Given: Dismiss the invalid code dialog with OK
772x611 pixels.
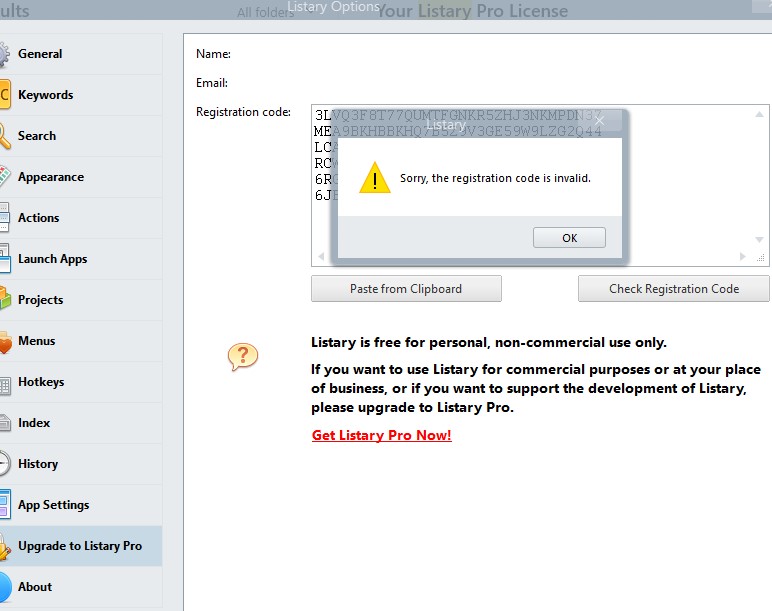Looking at the screenshot, I should click(x=569, y=238).
